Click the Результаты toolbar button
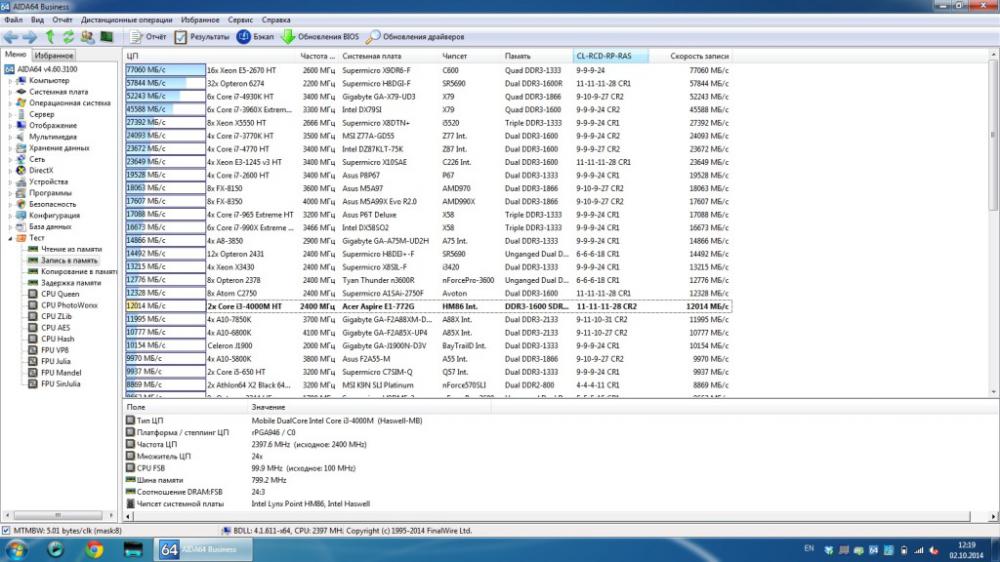Screen dimensions: 1000x562 [202, 37]
